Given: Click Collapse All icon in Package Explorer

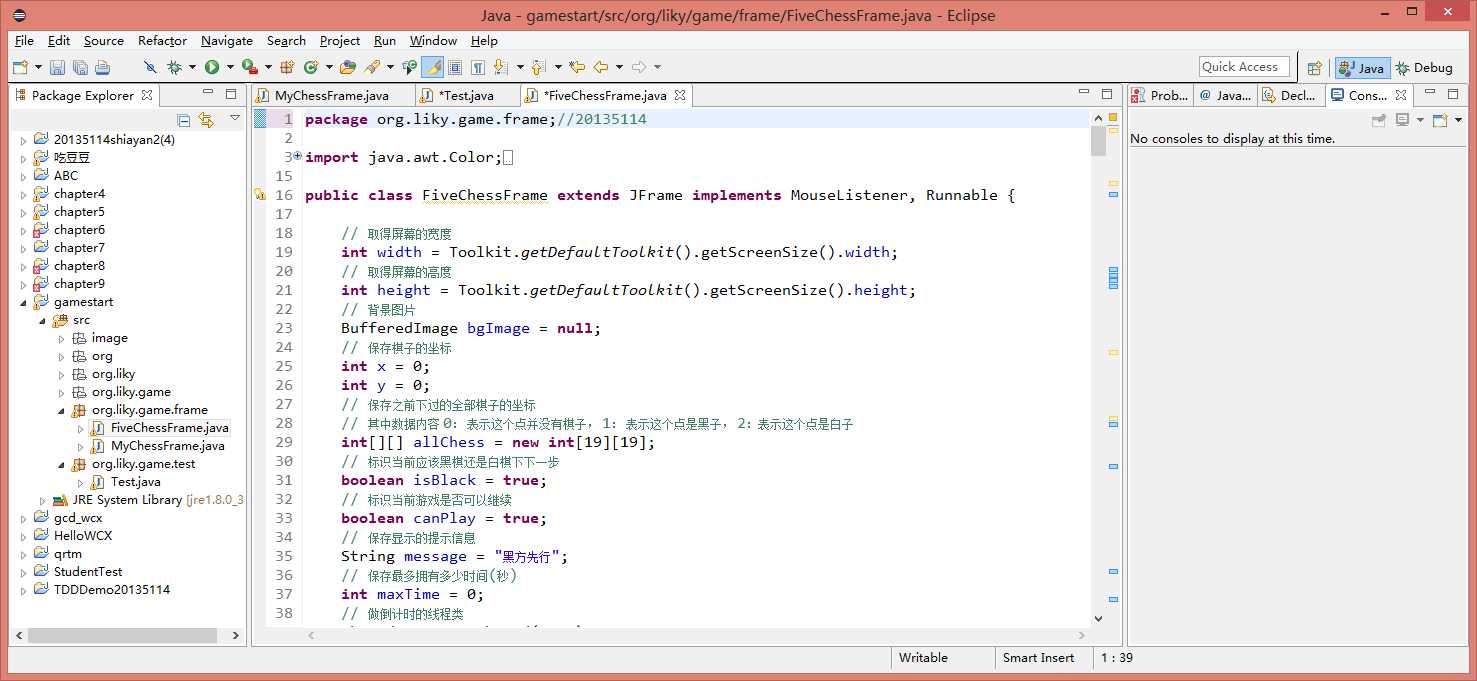Looking at the screenshot, I should tap(183, 120).
